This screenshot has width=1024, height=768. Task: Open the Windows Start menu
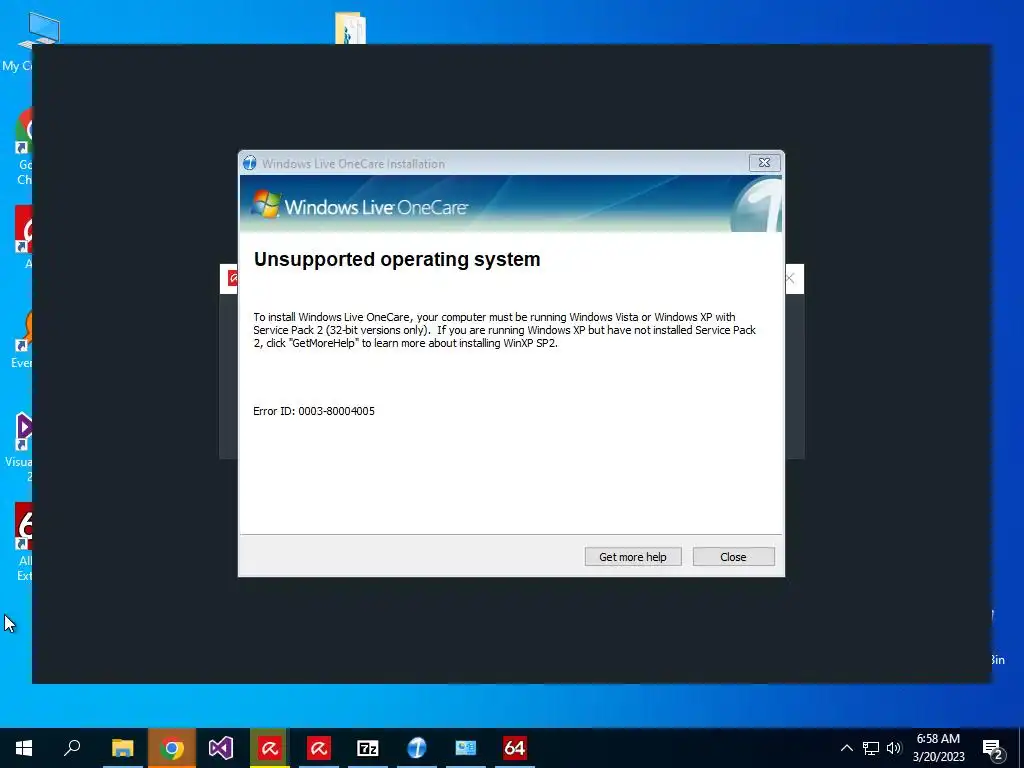click(24, 748)
